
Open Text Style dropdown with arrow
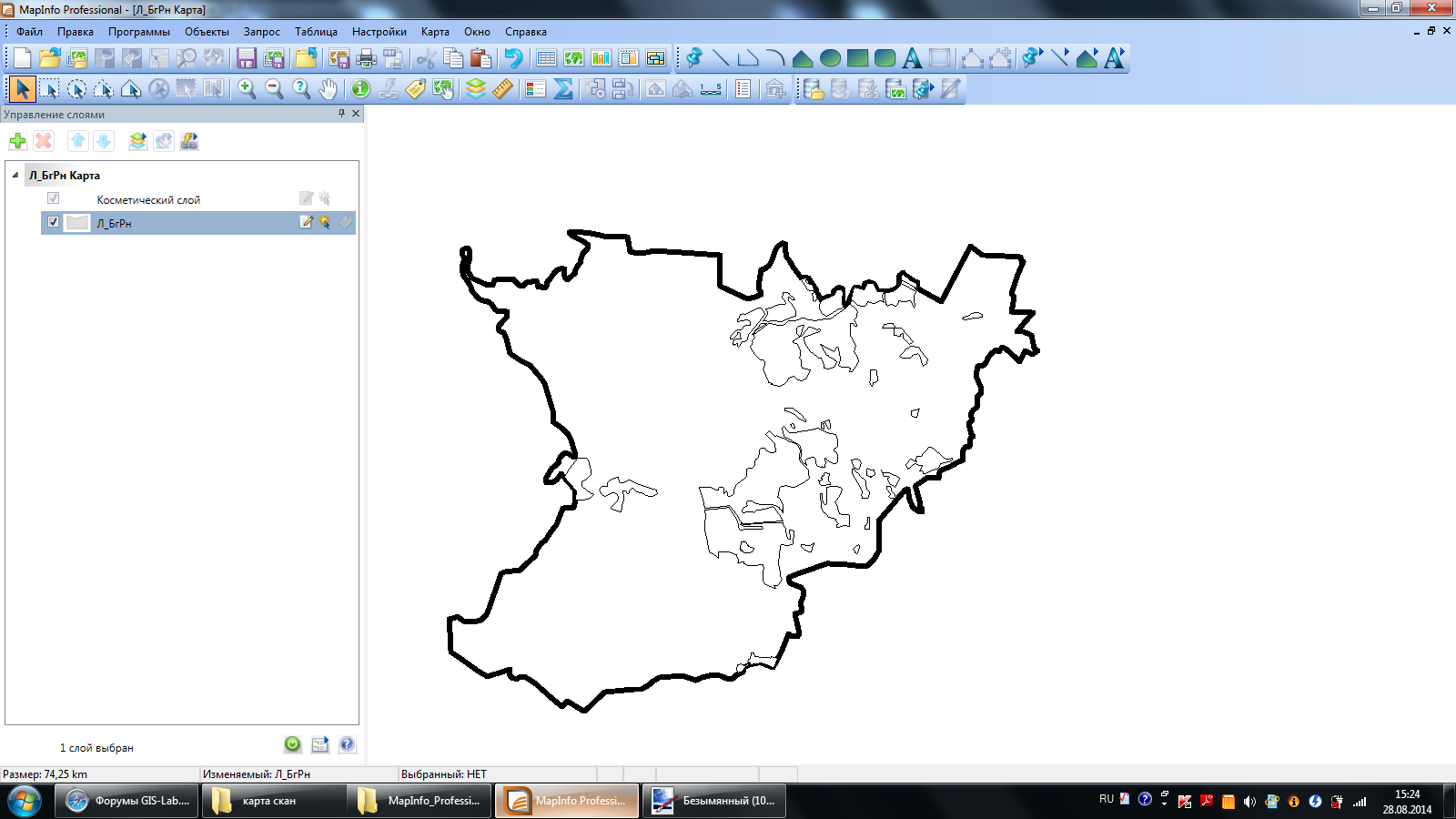[x=1115, y=58]
